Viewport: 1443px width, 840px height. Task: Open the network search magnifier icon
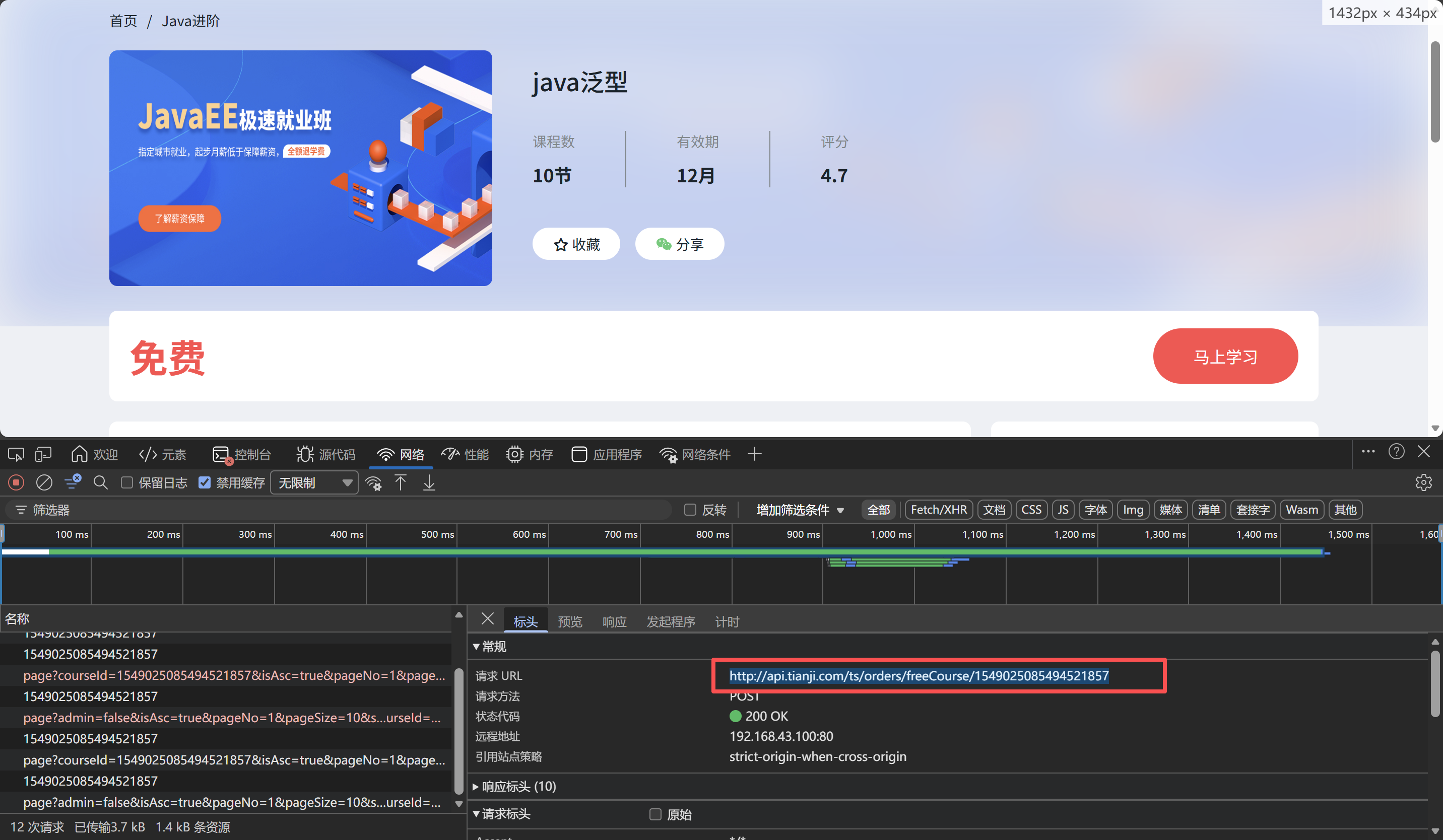(100, 483)
